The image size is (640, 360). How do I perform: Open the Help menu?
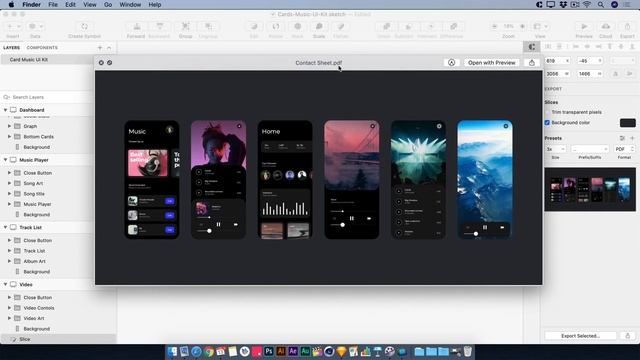click(x=154, y=4)
